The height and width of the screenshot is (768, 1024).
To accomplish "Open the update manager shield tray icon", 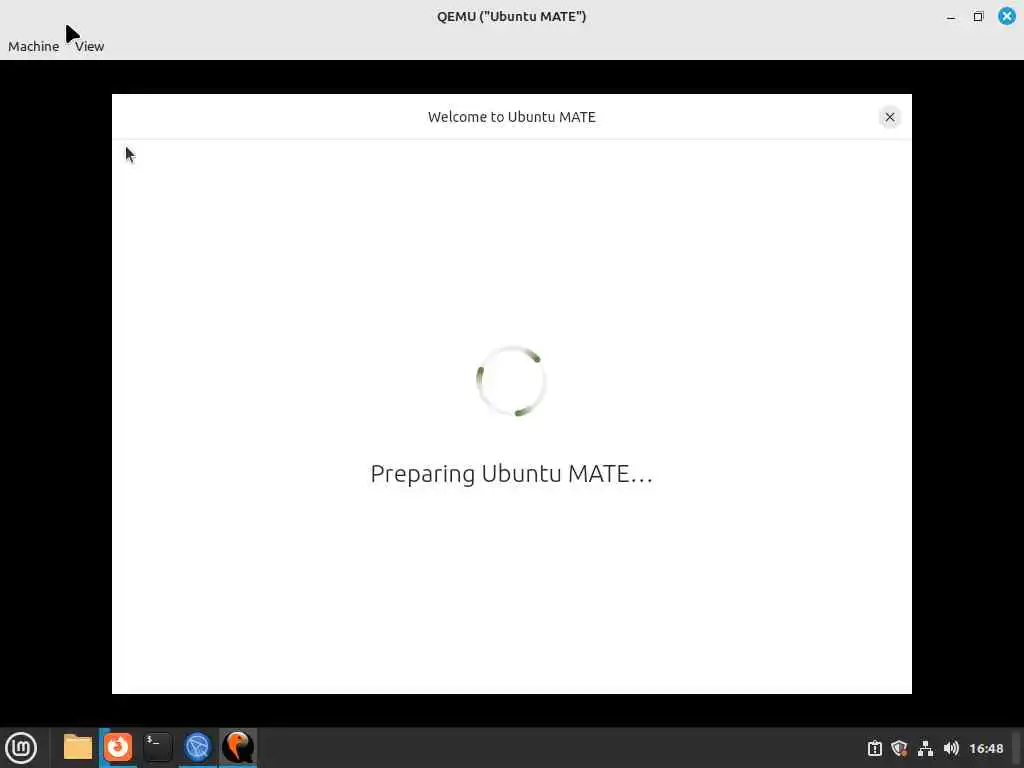I will coord(899,748).
